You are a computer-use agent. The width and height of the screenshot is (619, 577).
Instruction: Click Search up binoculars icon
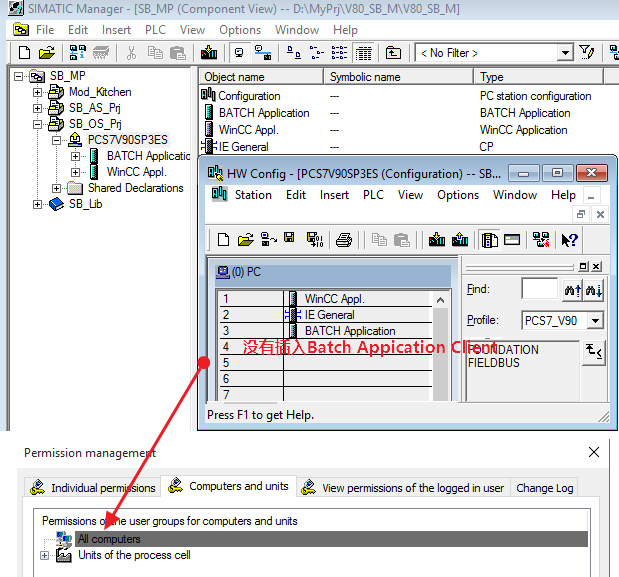pos(572,290)
